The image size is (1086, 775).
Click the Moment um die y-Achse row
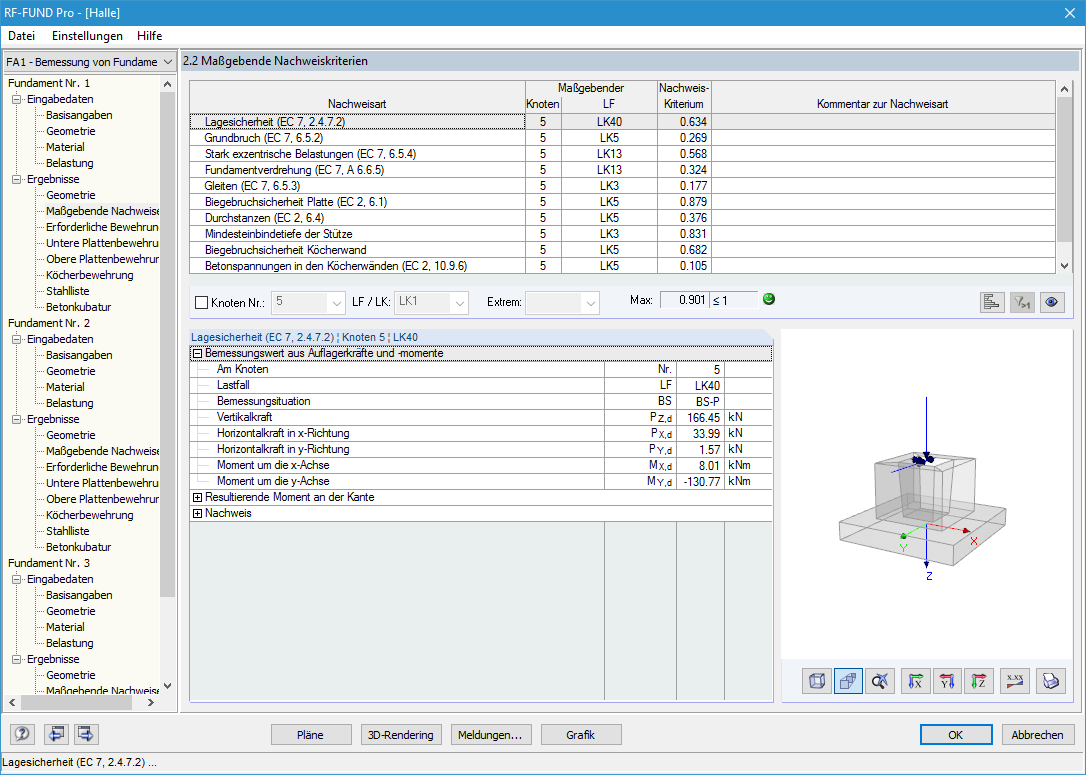[481, 481]
